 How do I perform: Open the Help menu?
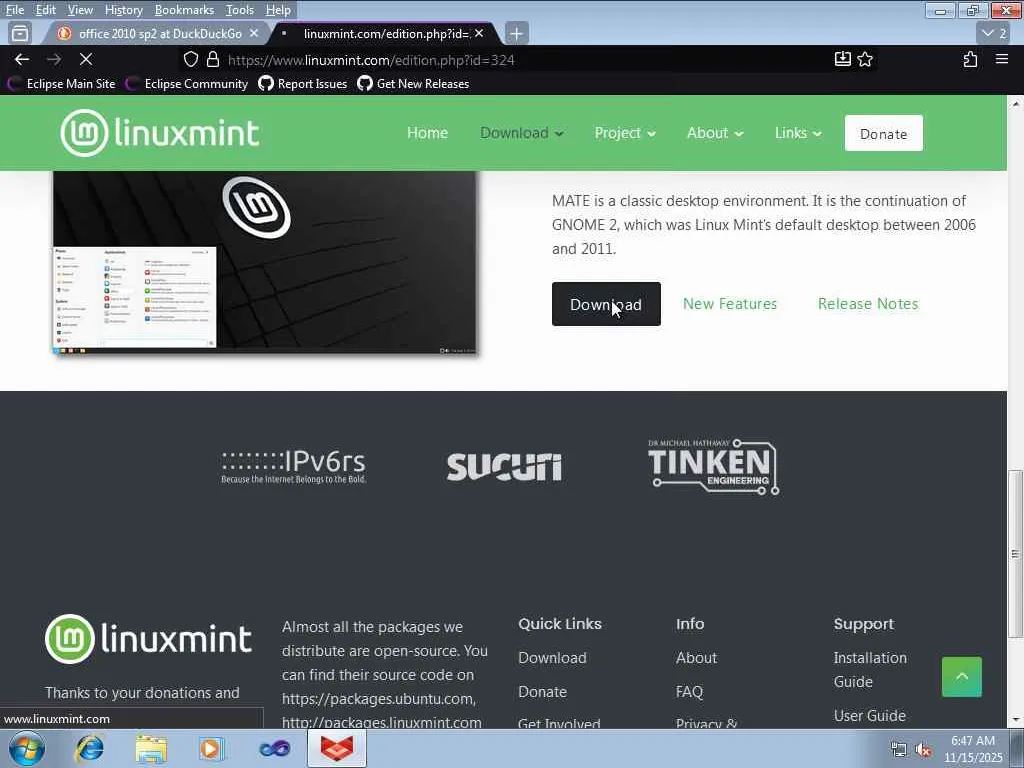pyautogui.click(x=278, y=10)
